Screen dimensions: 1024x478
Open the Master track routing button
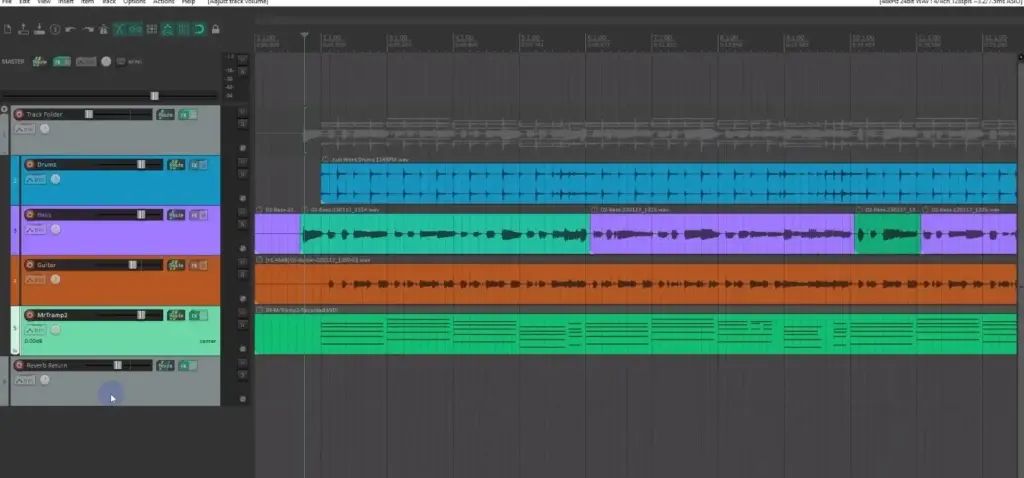40,61
